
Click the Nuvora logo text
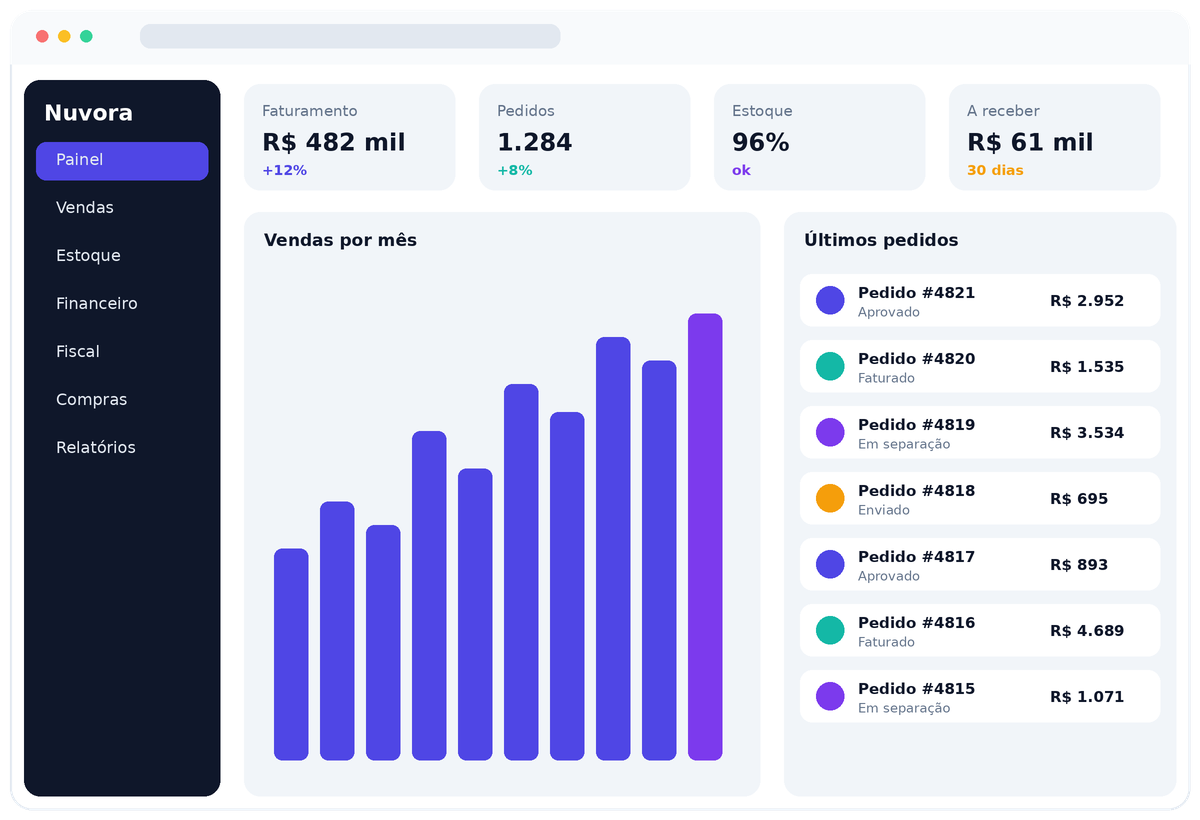pos(88,113)
